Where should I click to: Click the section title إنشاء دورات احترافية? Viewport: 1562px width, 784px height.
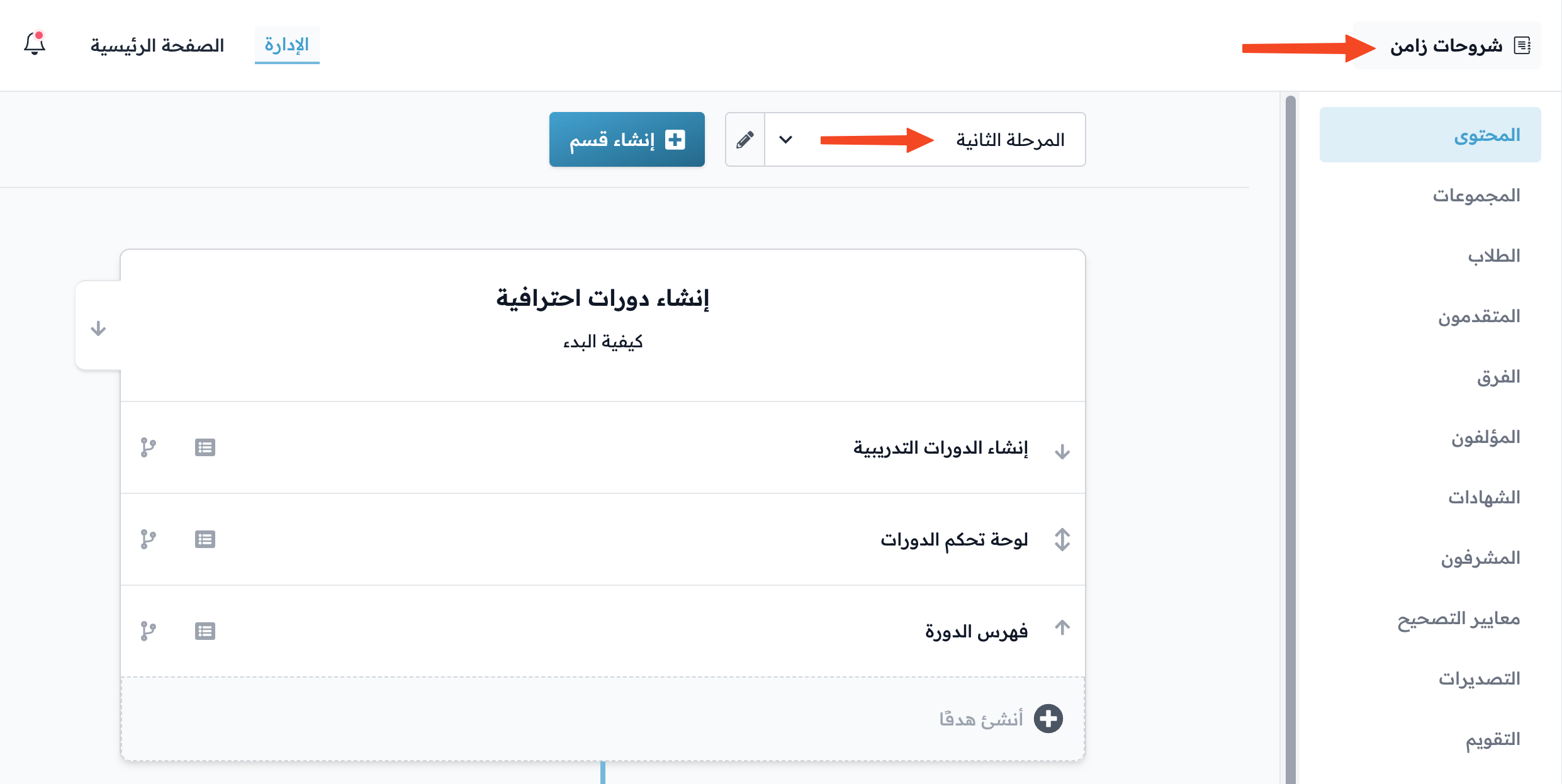[603, 298]
